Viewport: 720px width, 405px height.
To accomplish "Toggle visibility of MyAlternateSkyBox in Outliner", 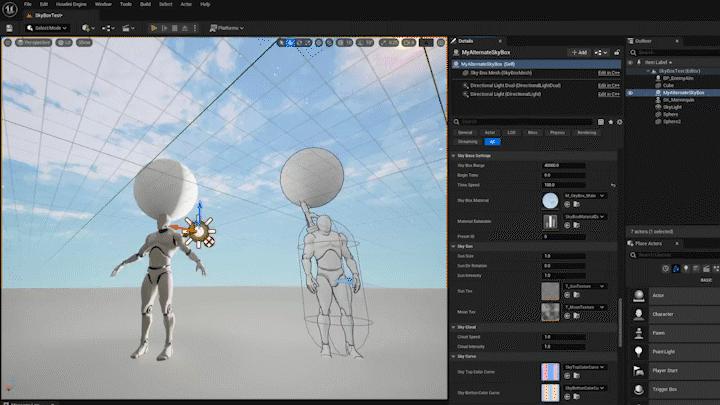I will (631, 92).
